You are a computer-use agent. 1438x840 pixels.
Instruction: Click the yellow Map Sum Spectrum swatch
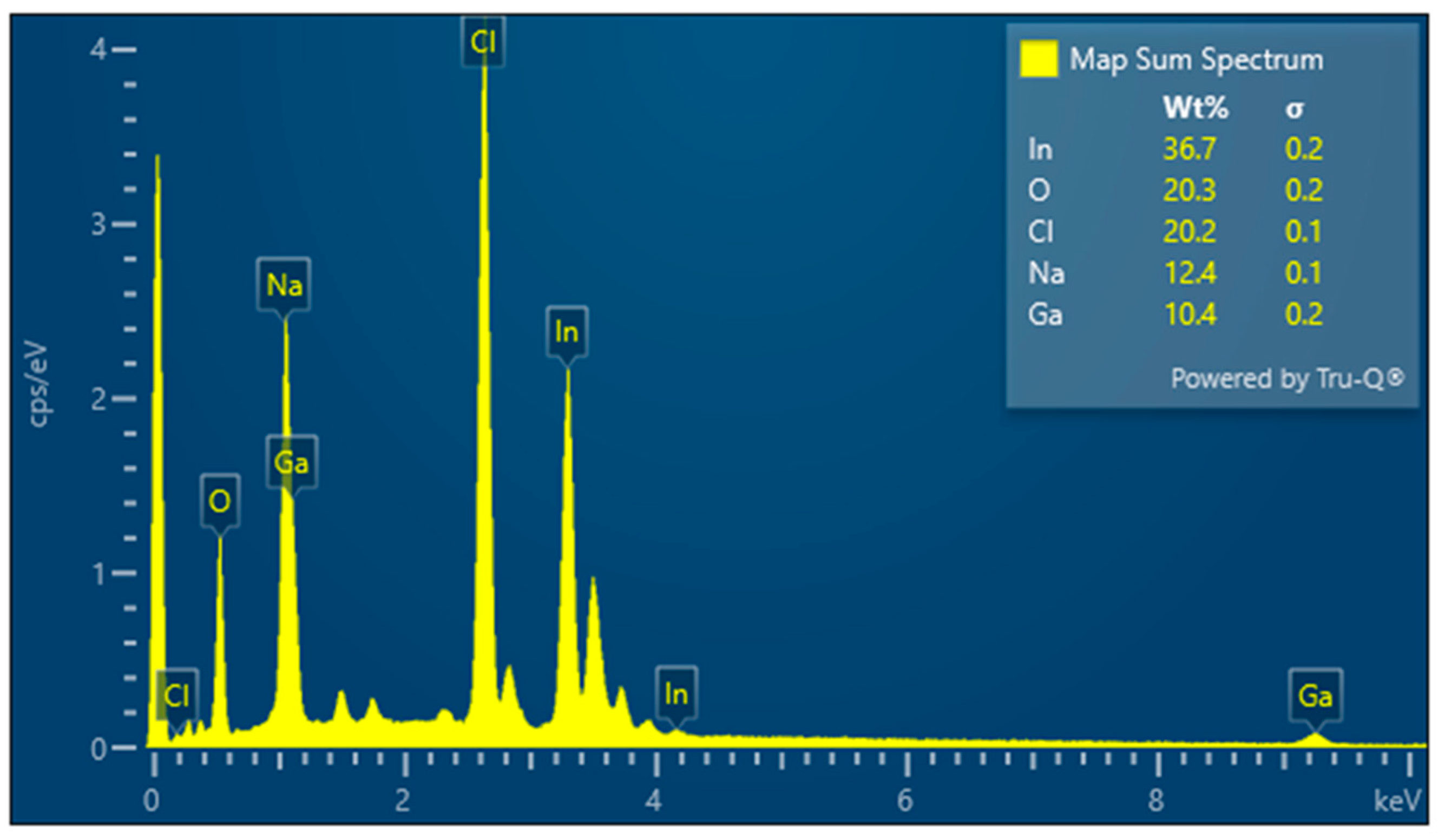click(1039, 59)
